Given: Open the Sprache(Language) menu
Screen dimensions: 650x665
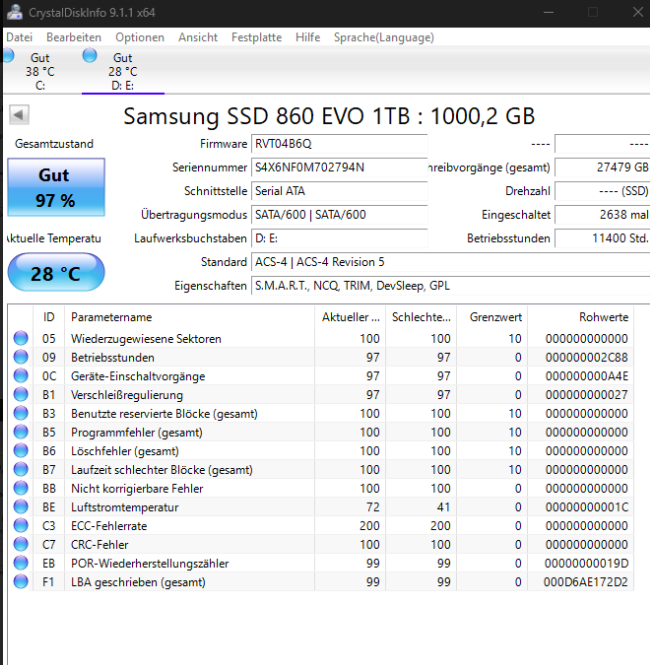Looking at the screenshot, I should click(x=384, y=37).
